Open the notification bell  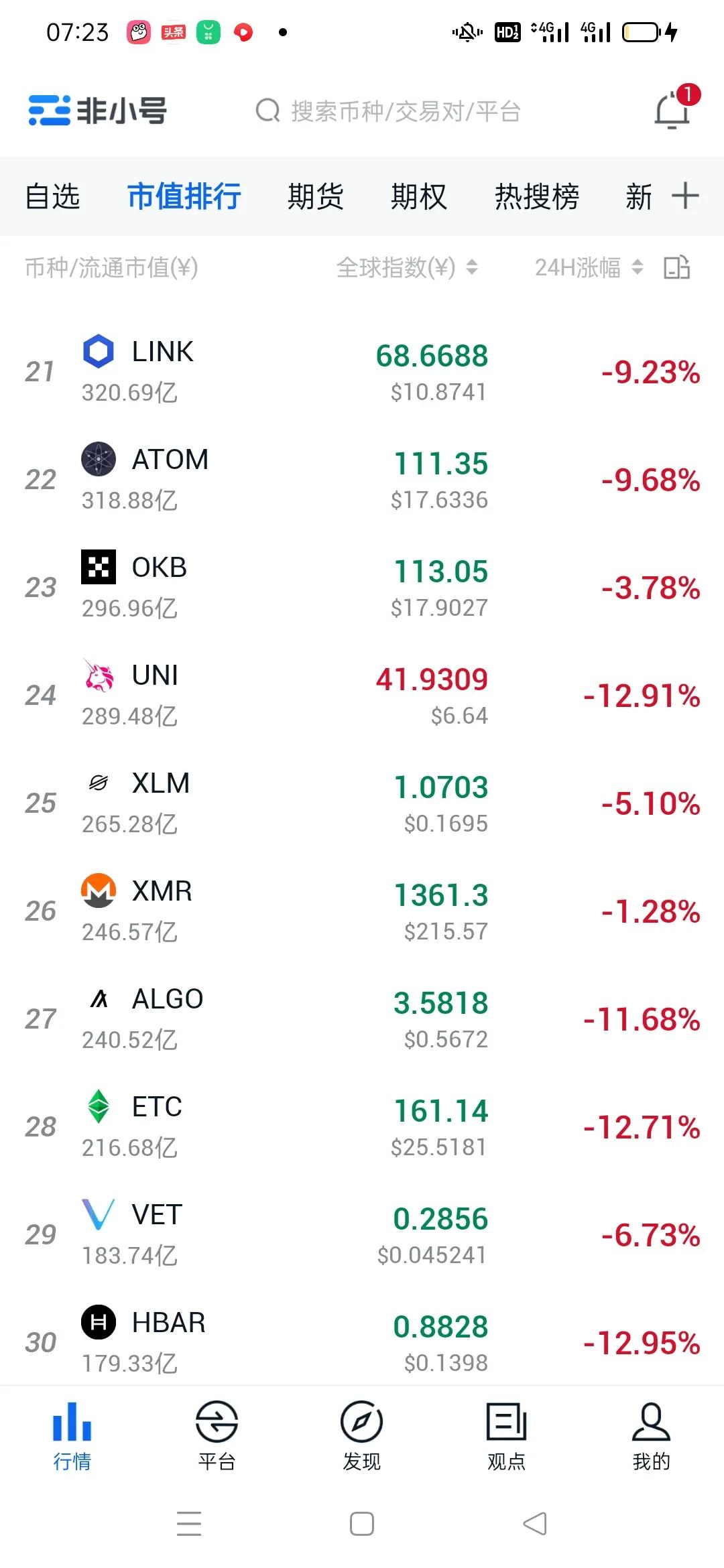pos(672,110)
